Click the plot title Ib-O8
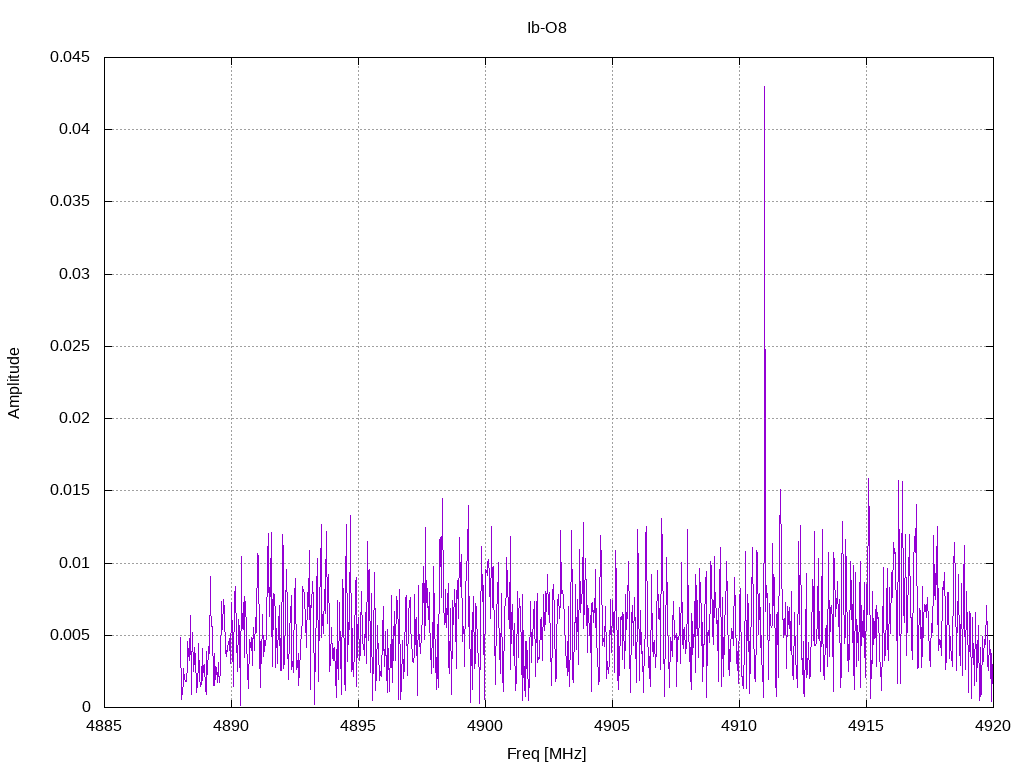1024x768 pixels. coord(547,28)
